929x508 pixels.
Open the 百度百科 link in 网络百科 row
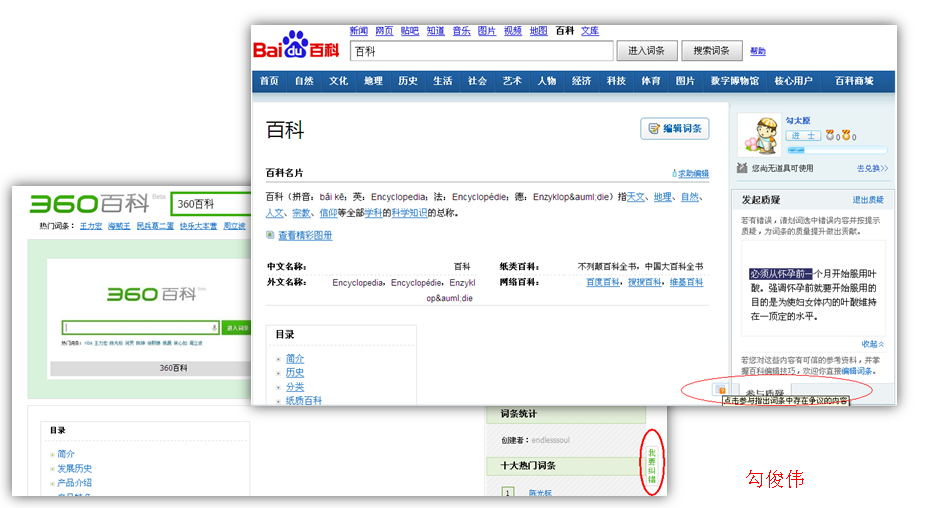point(603,282)
